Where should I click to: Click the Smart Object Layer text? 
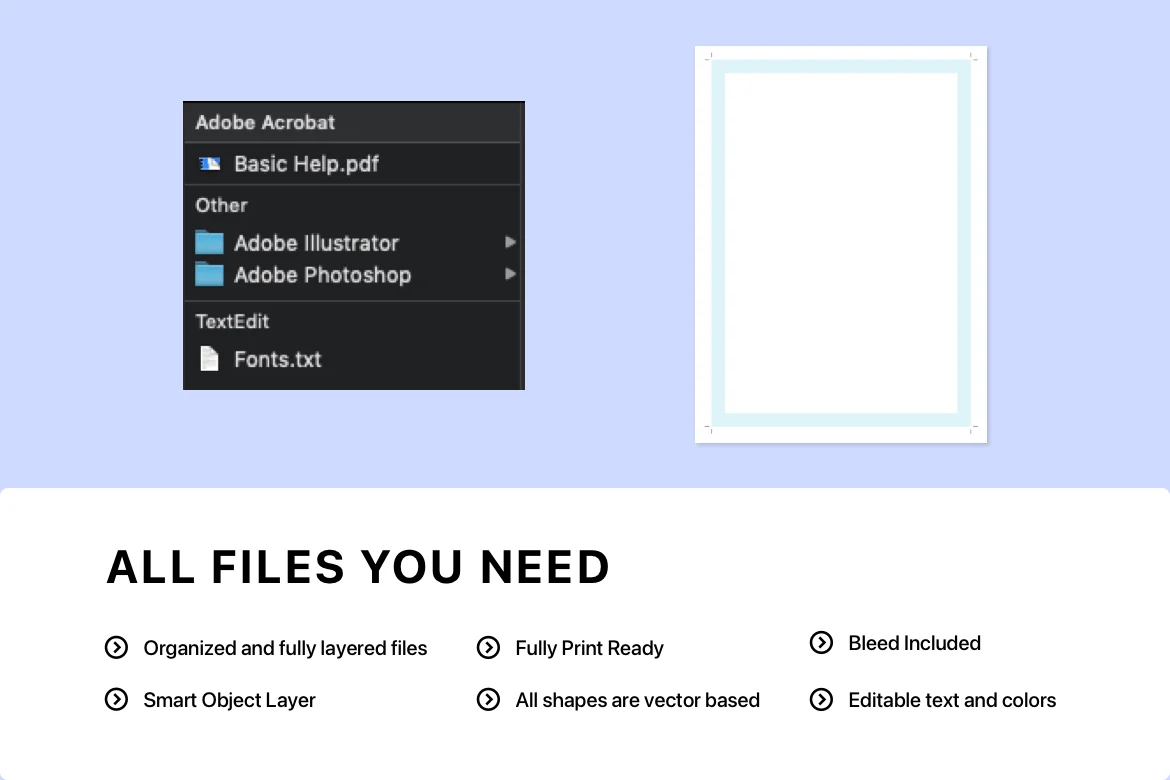[229, 700]
